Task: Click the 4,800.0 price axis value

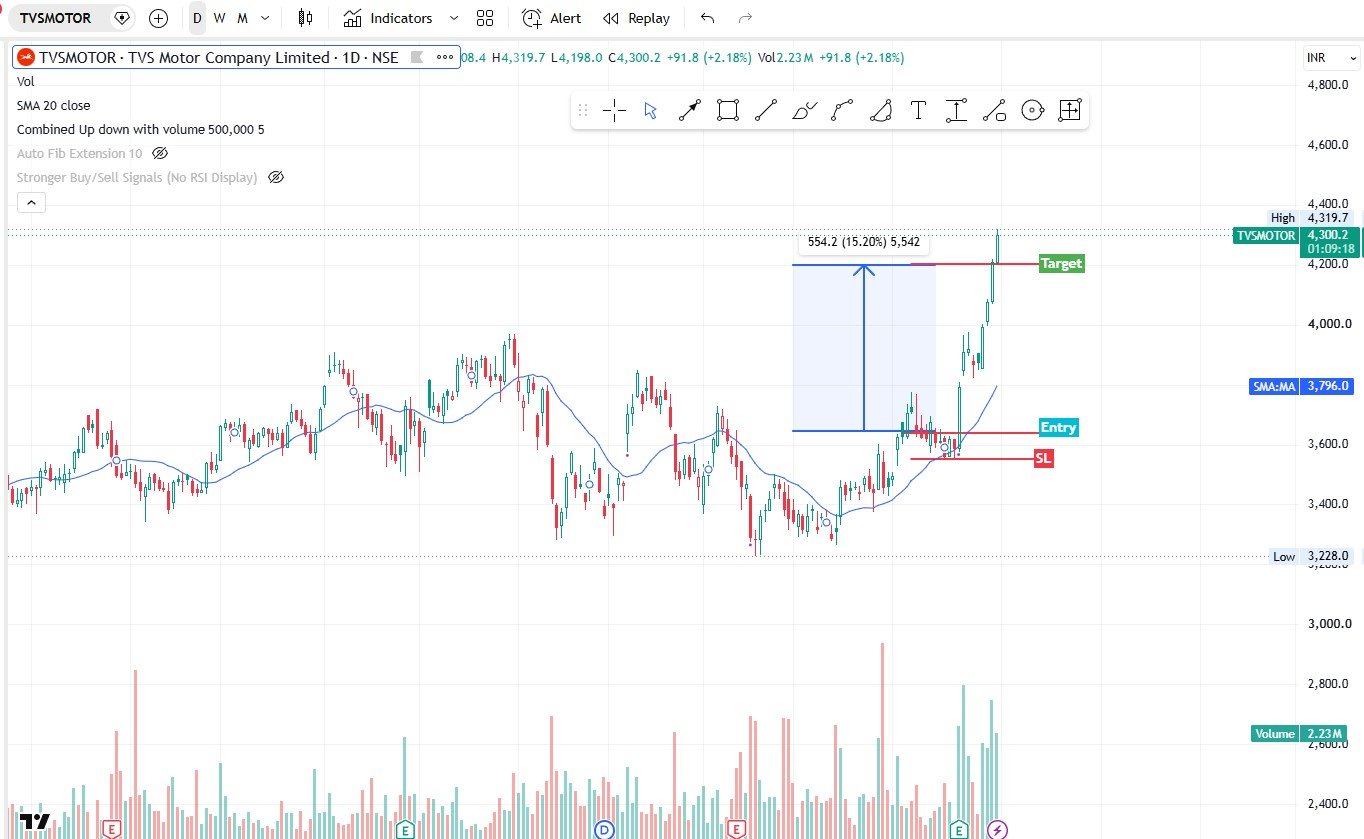Action: [1329, 85]
